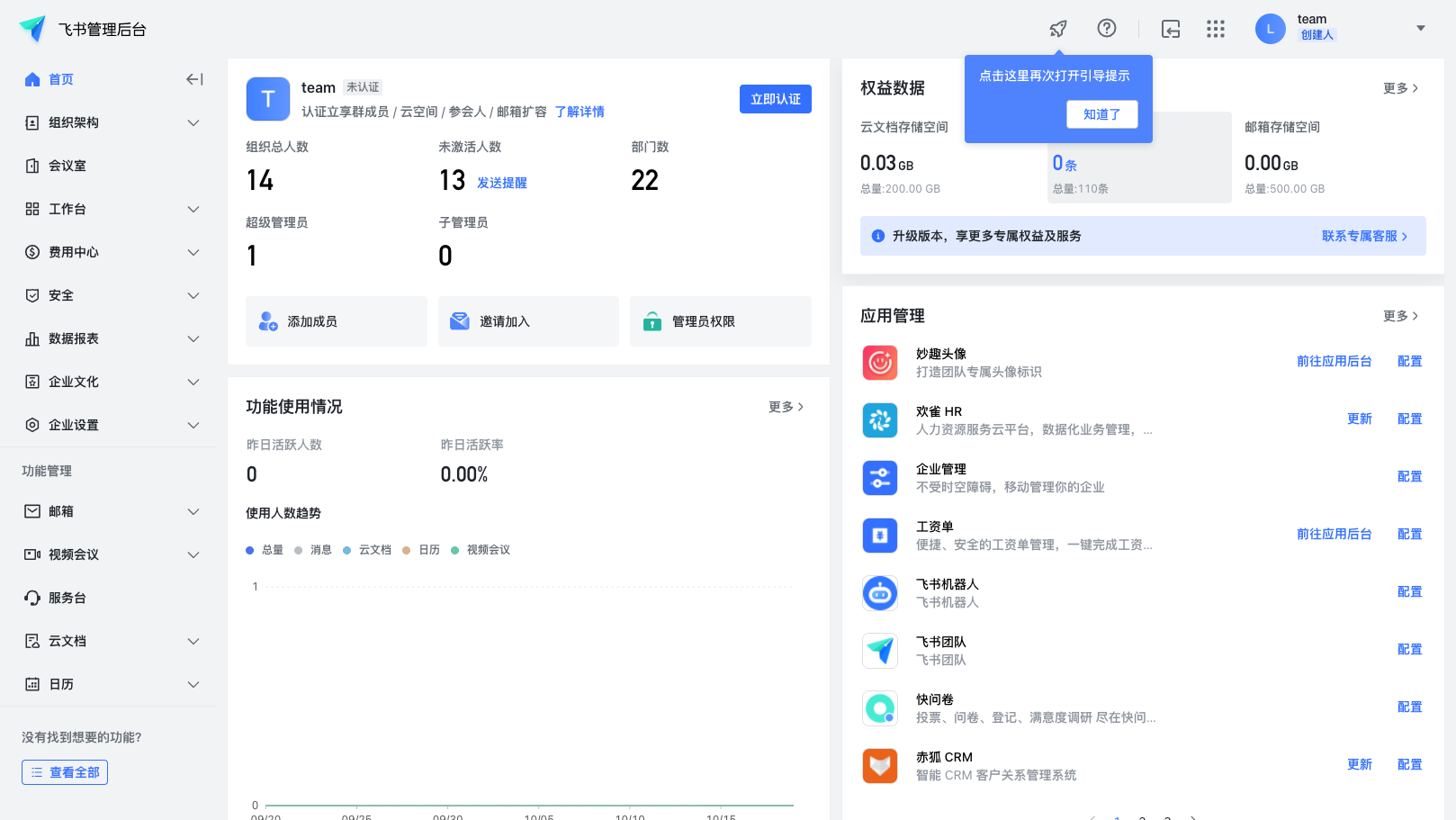Click the 添加成员 card
1456x820 pixels.
[x=336, y=321]
